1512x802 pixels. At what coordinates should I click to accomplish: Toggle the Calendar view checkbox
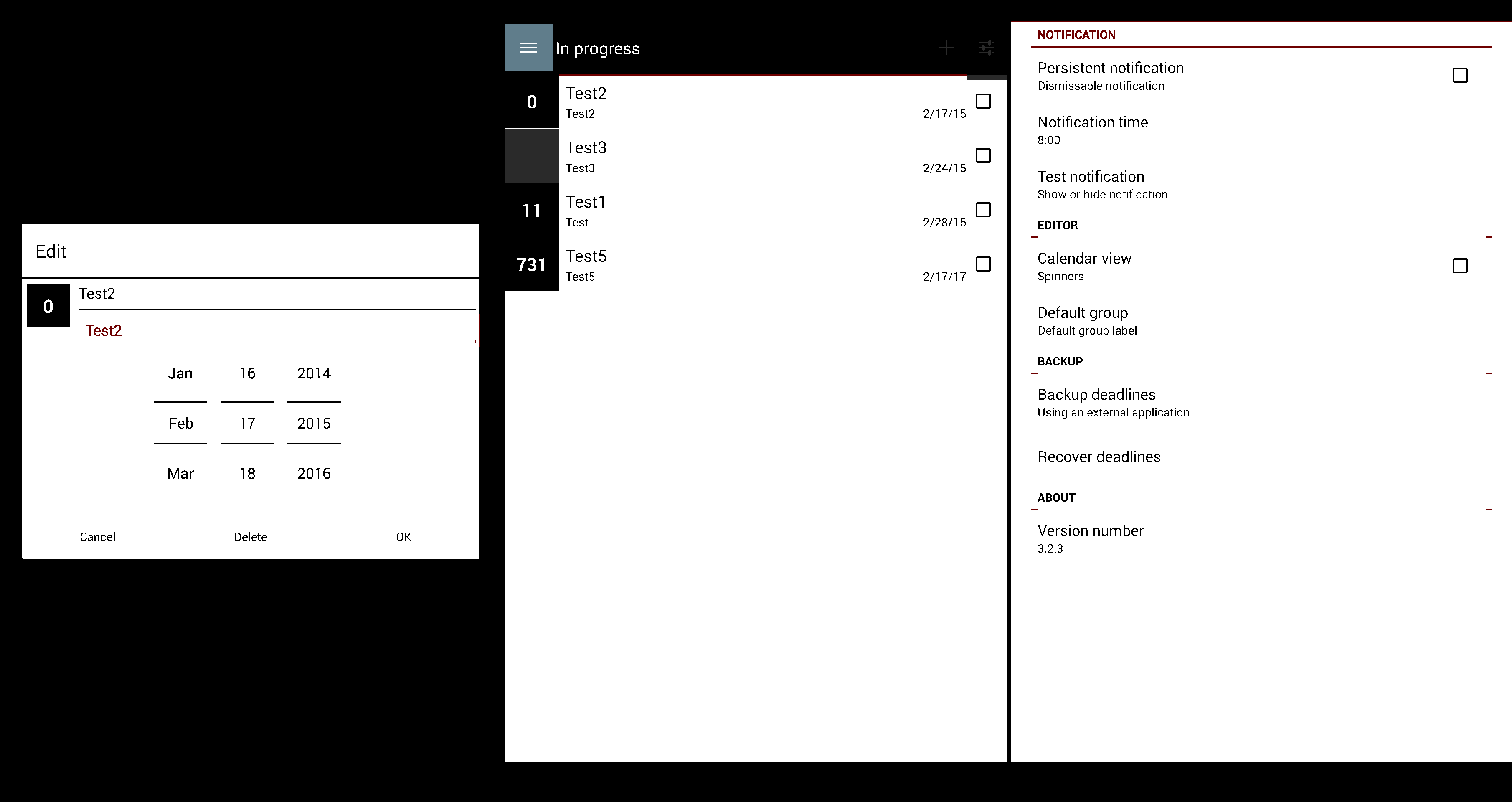1459,265
